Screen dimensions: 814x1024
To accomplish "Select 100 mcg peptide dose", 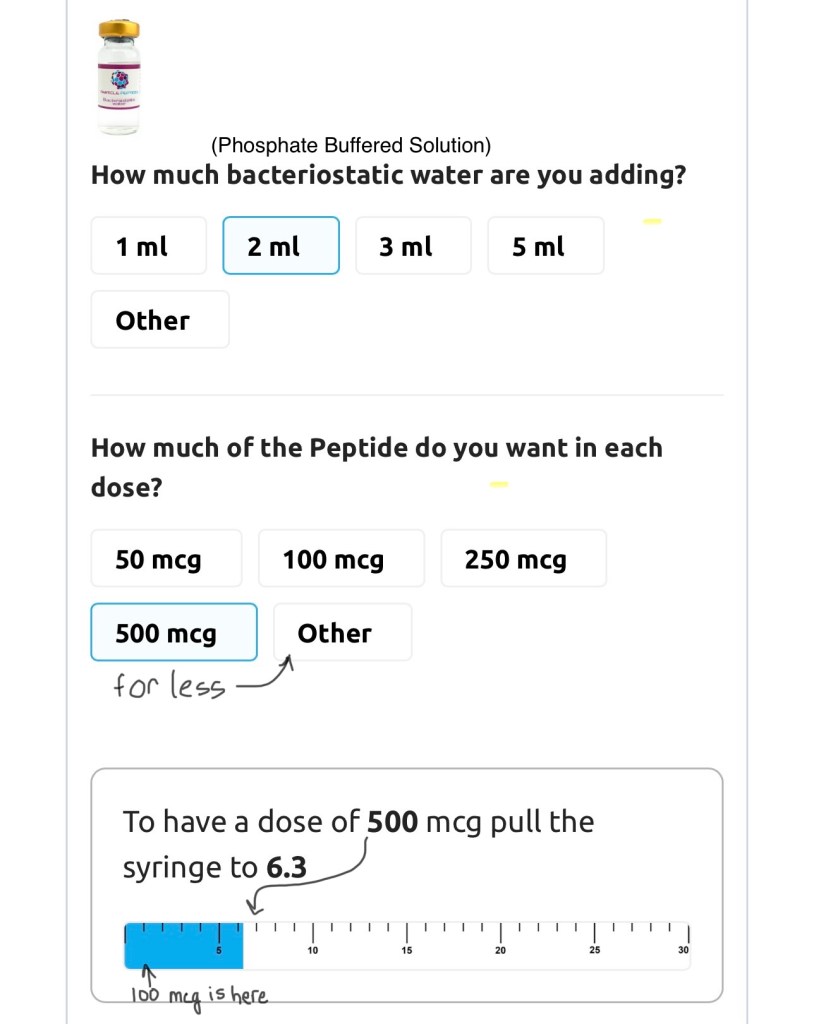I will pos(340,558).
